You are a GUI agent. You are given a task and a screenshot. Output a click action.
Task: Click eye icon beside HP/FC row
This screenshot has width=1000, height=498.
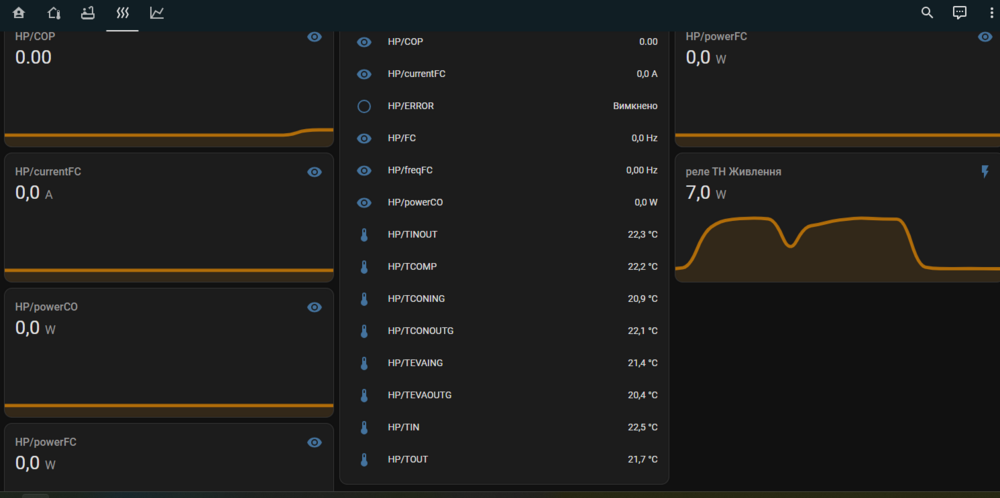point(364,138)
